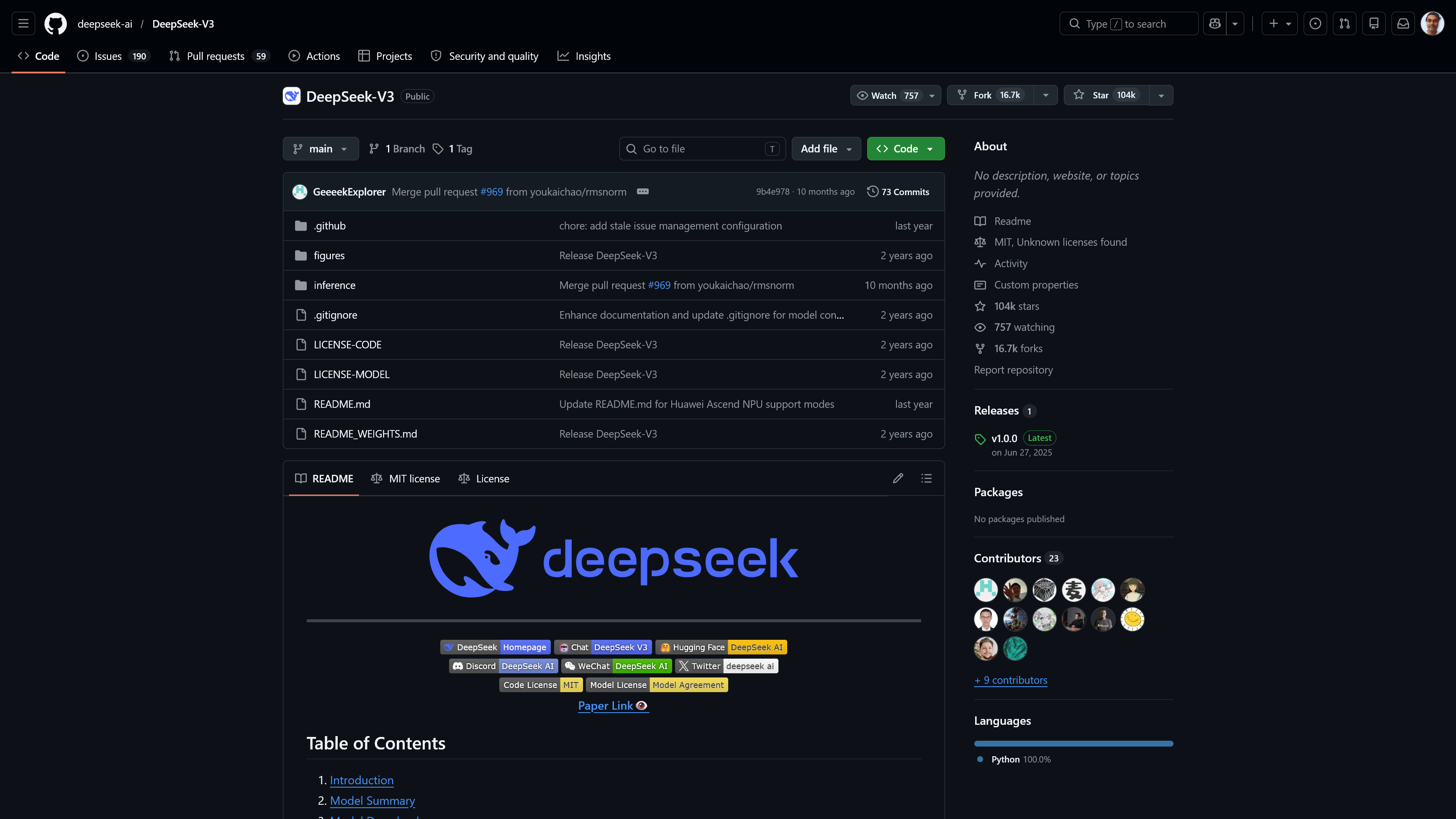Click the 1 Branch link
1456x819 pixels.
click(397, 149)
